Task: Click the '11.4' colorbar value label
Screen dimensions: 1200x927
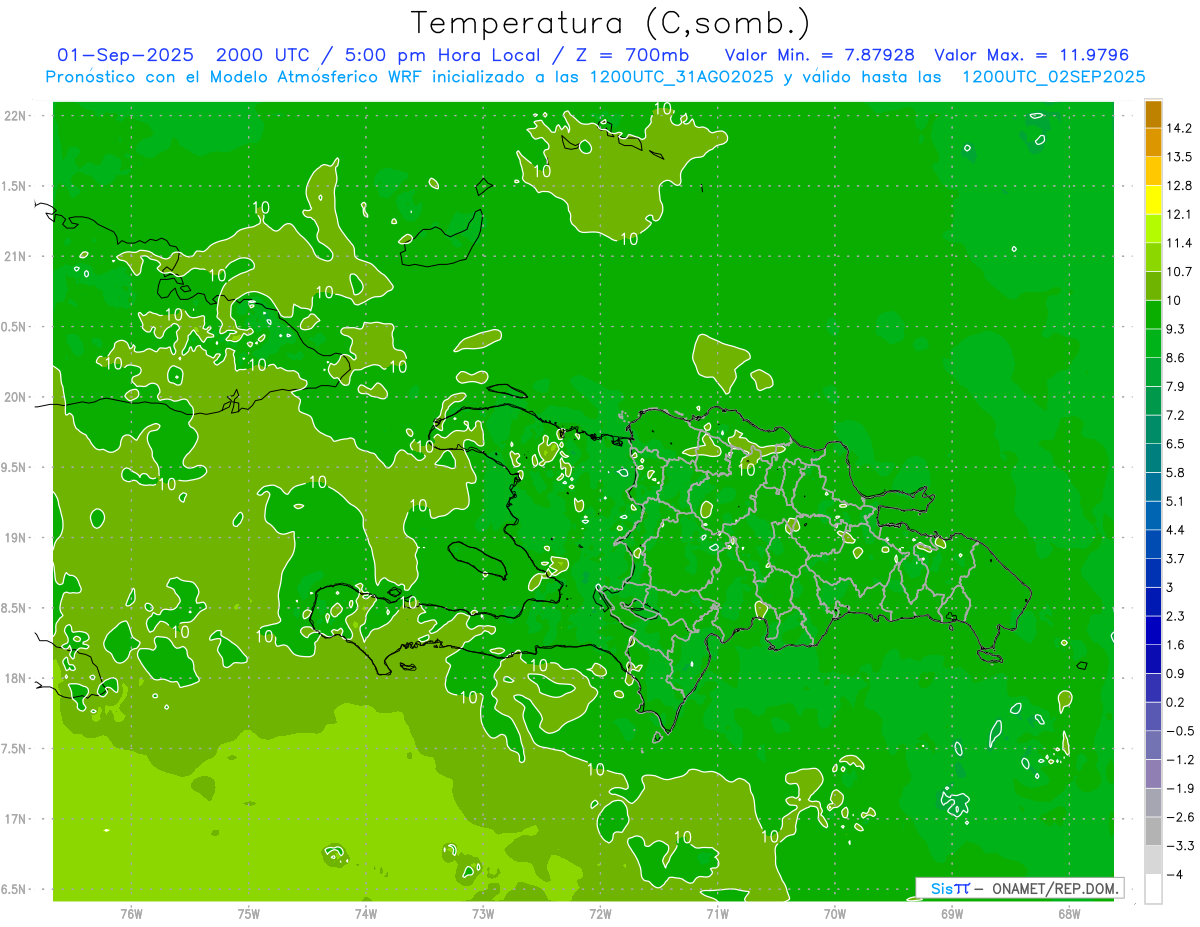Action: [1179, 243]
